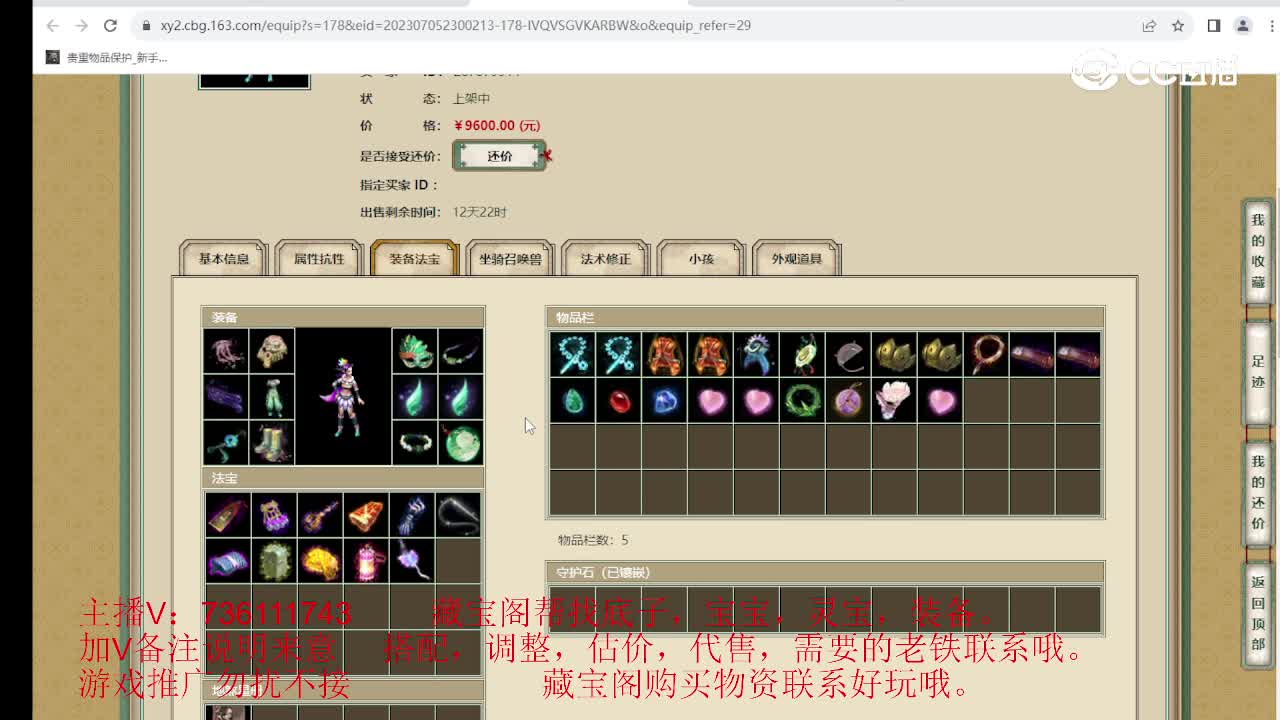Bookmark this page with the star
1280x720 pixels.
pyautogui.click(x=1178, y=25)
